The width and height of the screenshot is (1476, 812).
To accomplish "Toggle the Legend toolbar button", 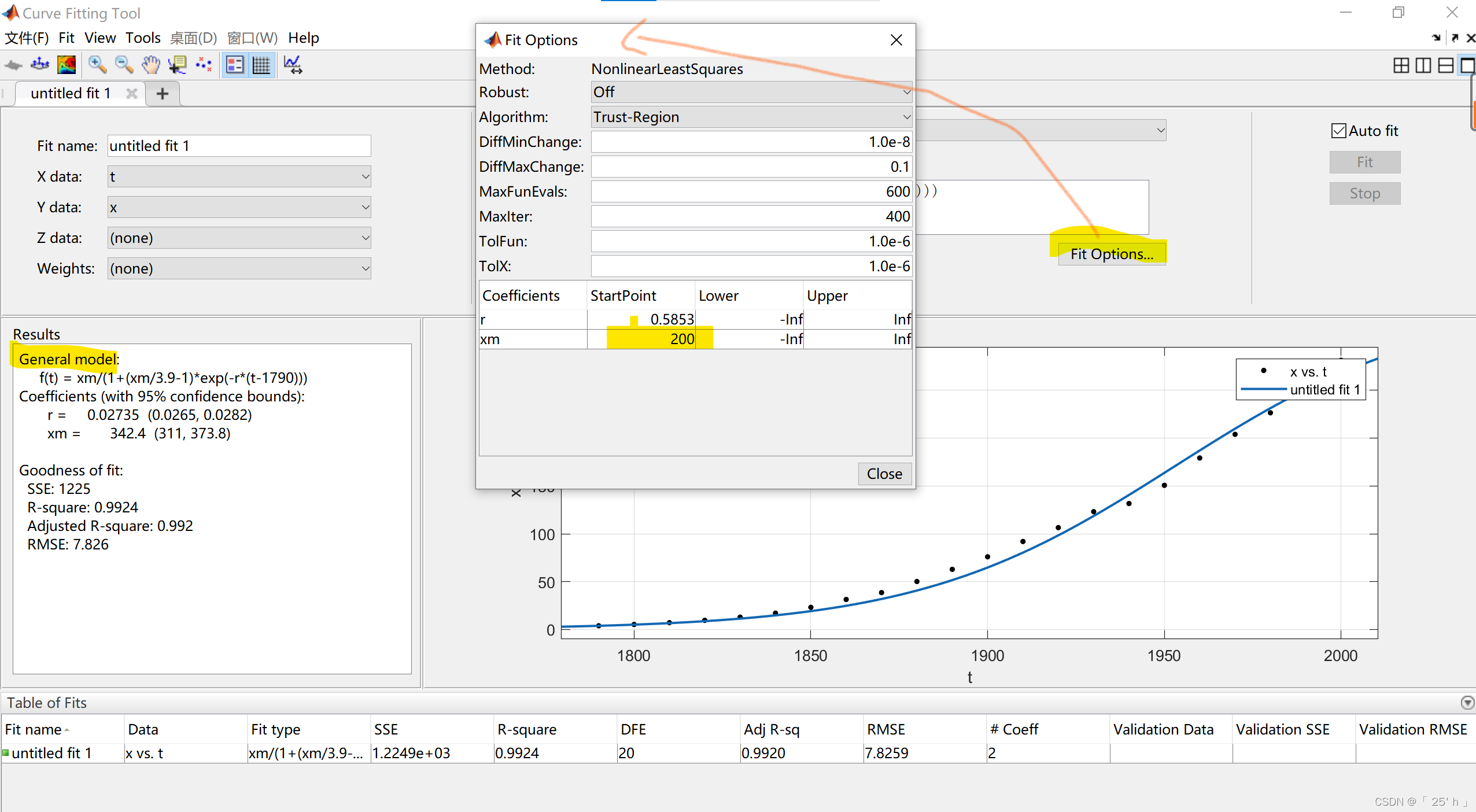I will pyautogui.click(x=235, y=65).
